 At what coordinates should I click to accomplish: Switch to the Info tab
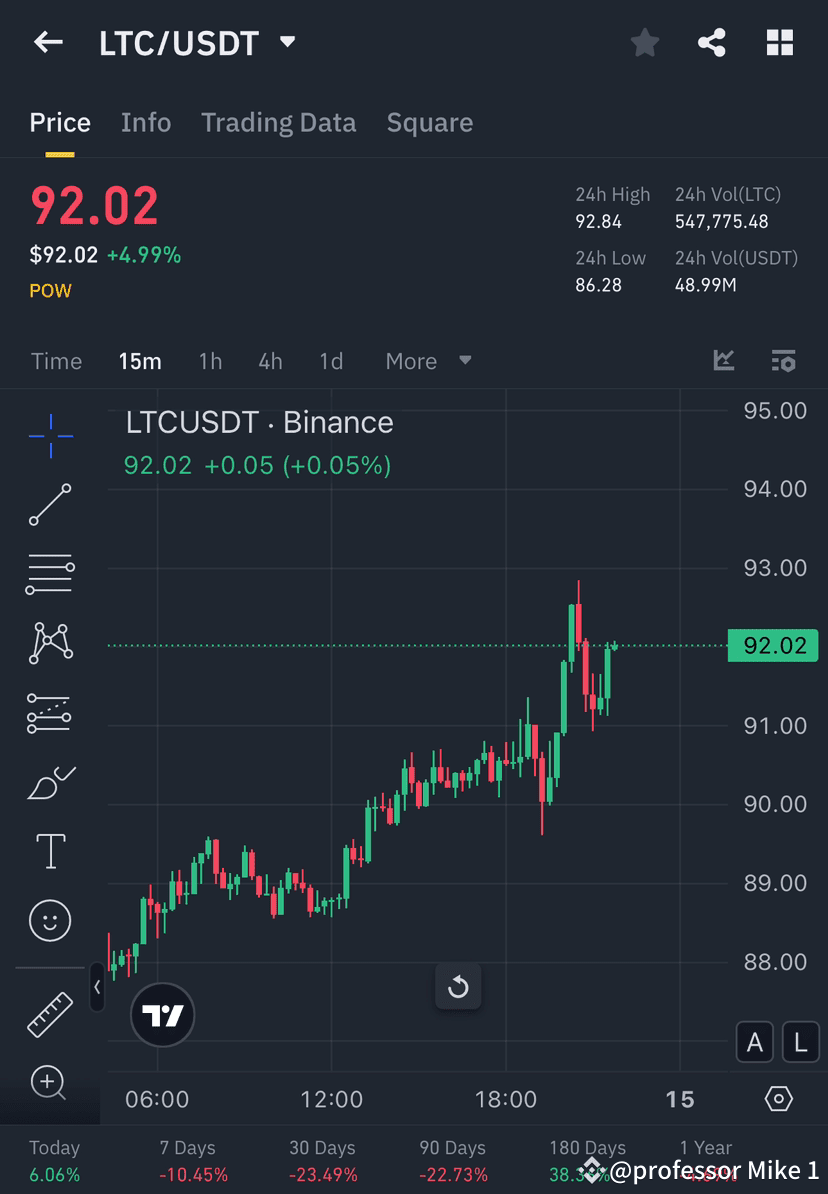(146, 122)
